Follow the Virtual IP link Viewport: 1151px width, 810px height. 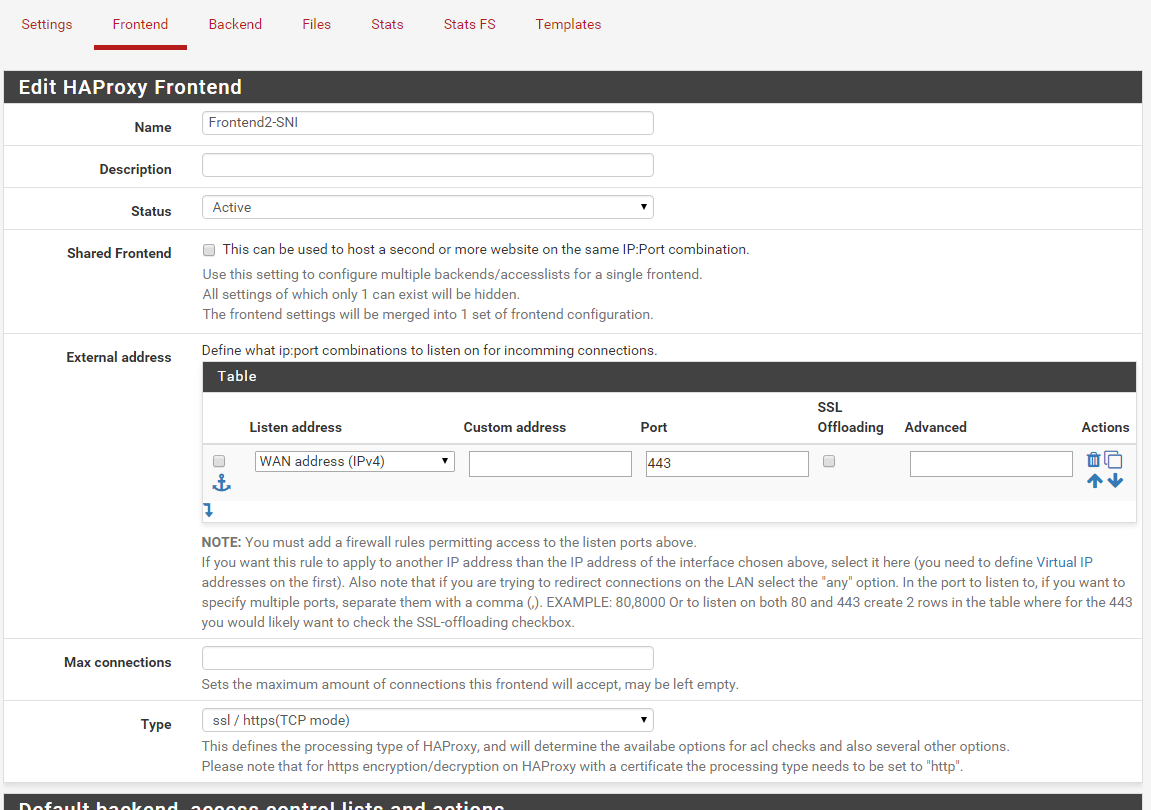[1064, 563]
